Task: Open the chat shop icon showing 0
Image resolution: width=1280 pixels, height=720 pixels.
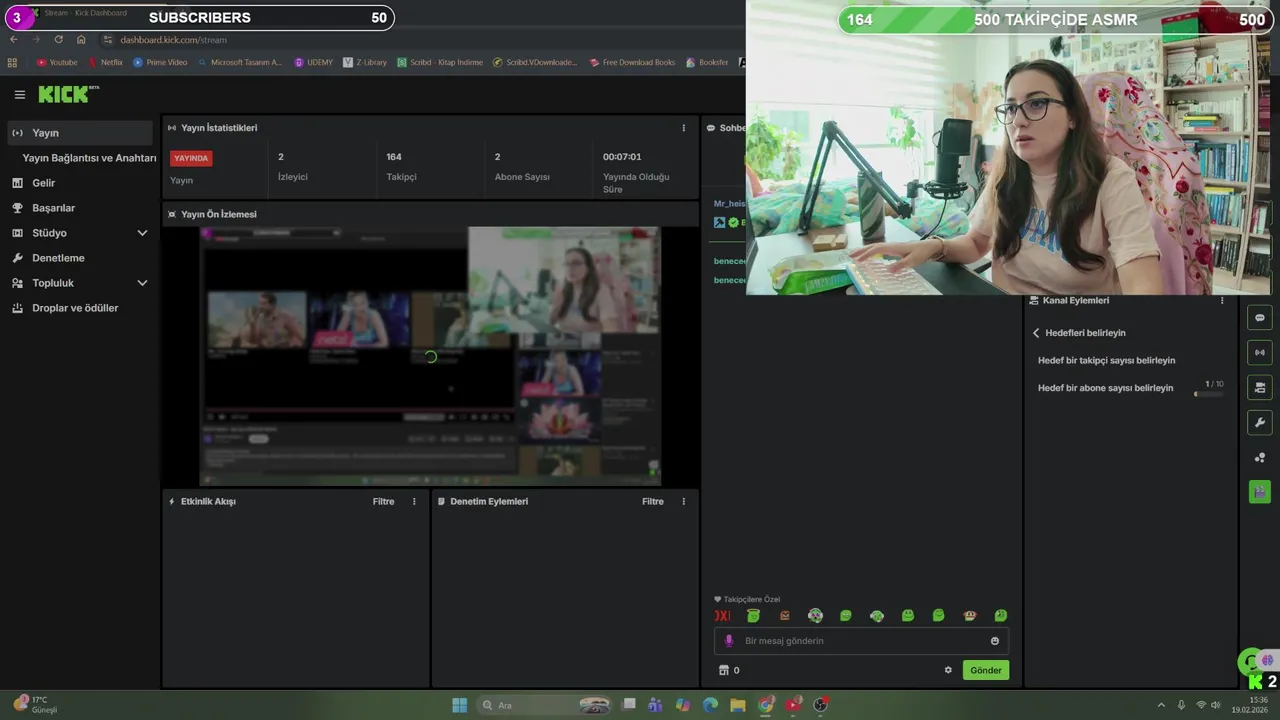Action: [729, 670]
